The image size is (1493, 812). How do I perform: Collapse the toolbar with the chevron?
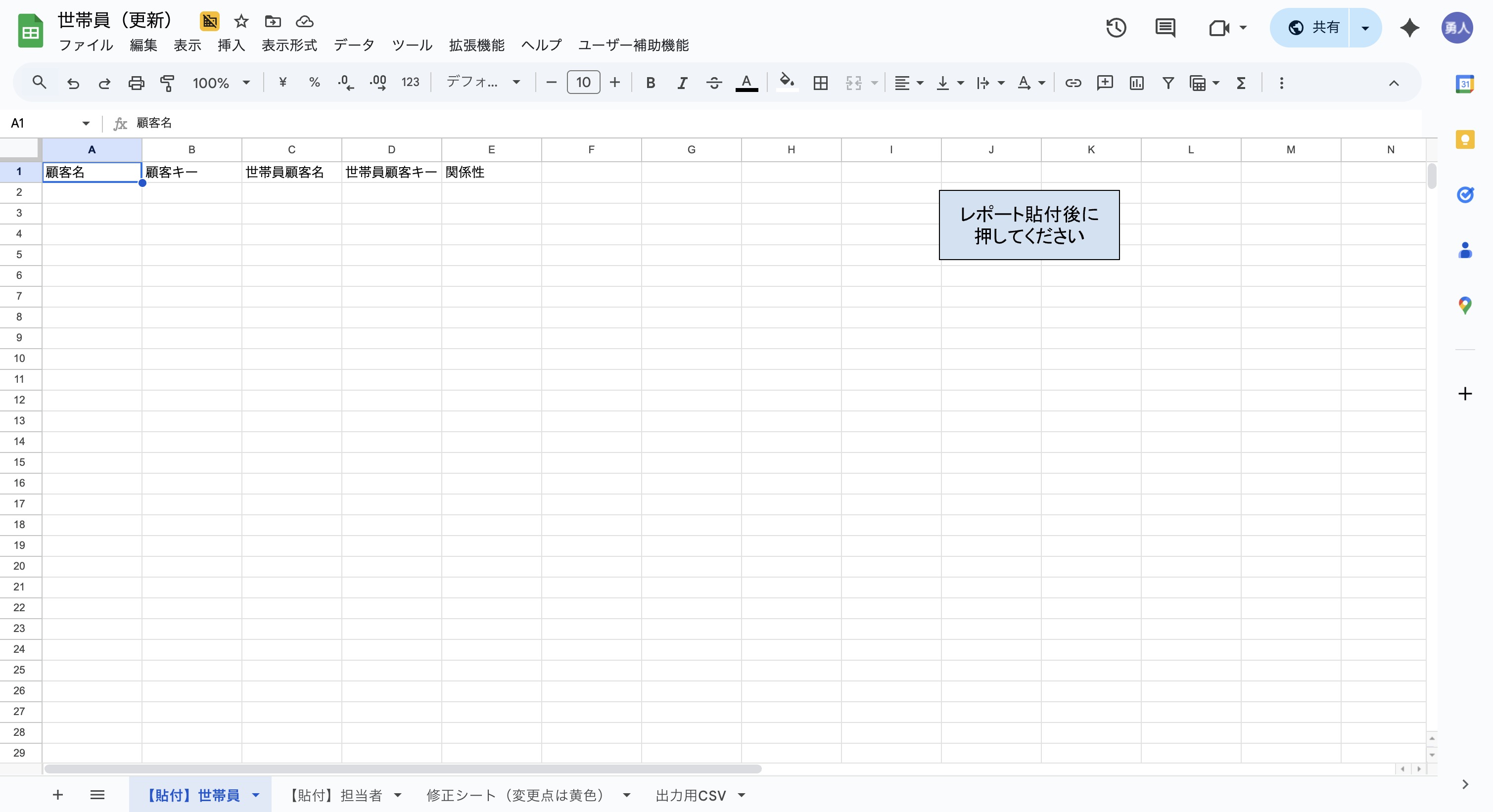[1394, 83]
